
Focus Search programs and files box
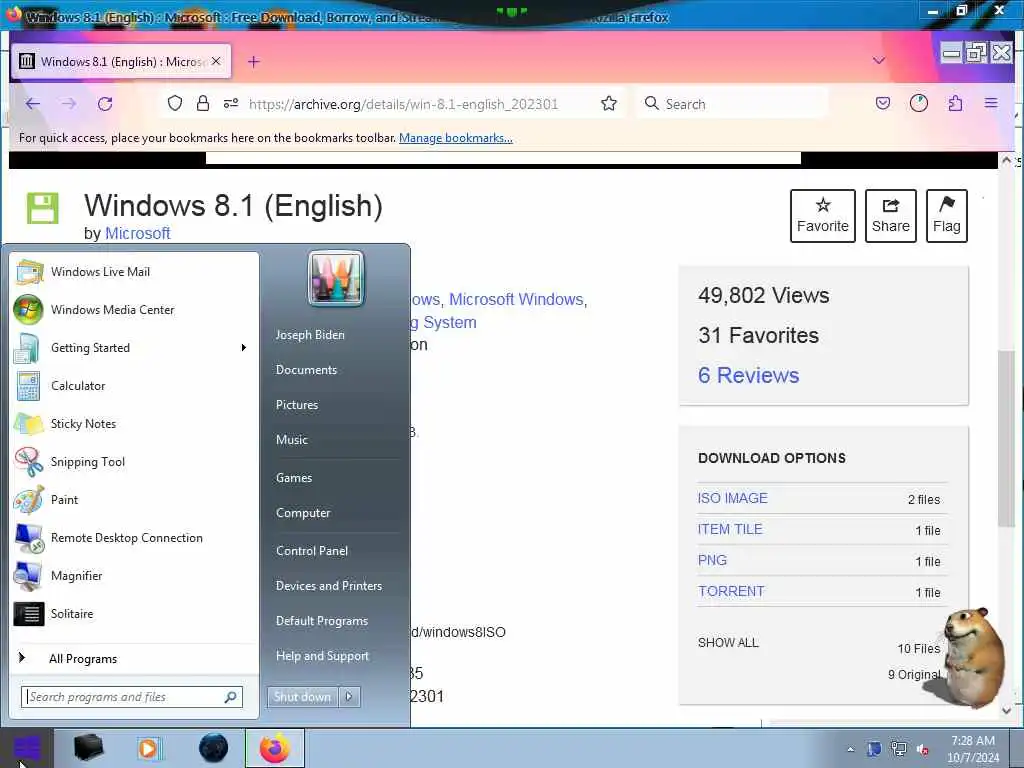(x=132, y=697)
